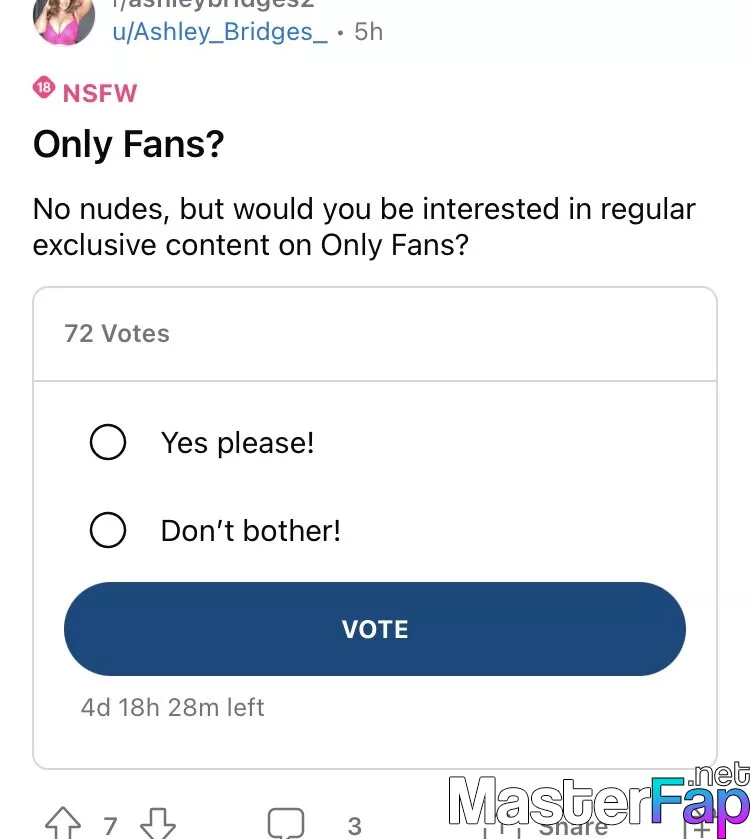
Task: Click the NSFW label text
Action: pyautogui.click(x=100, y=93)
